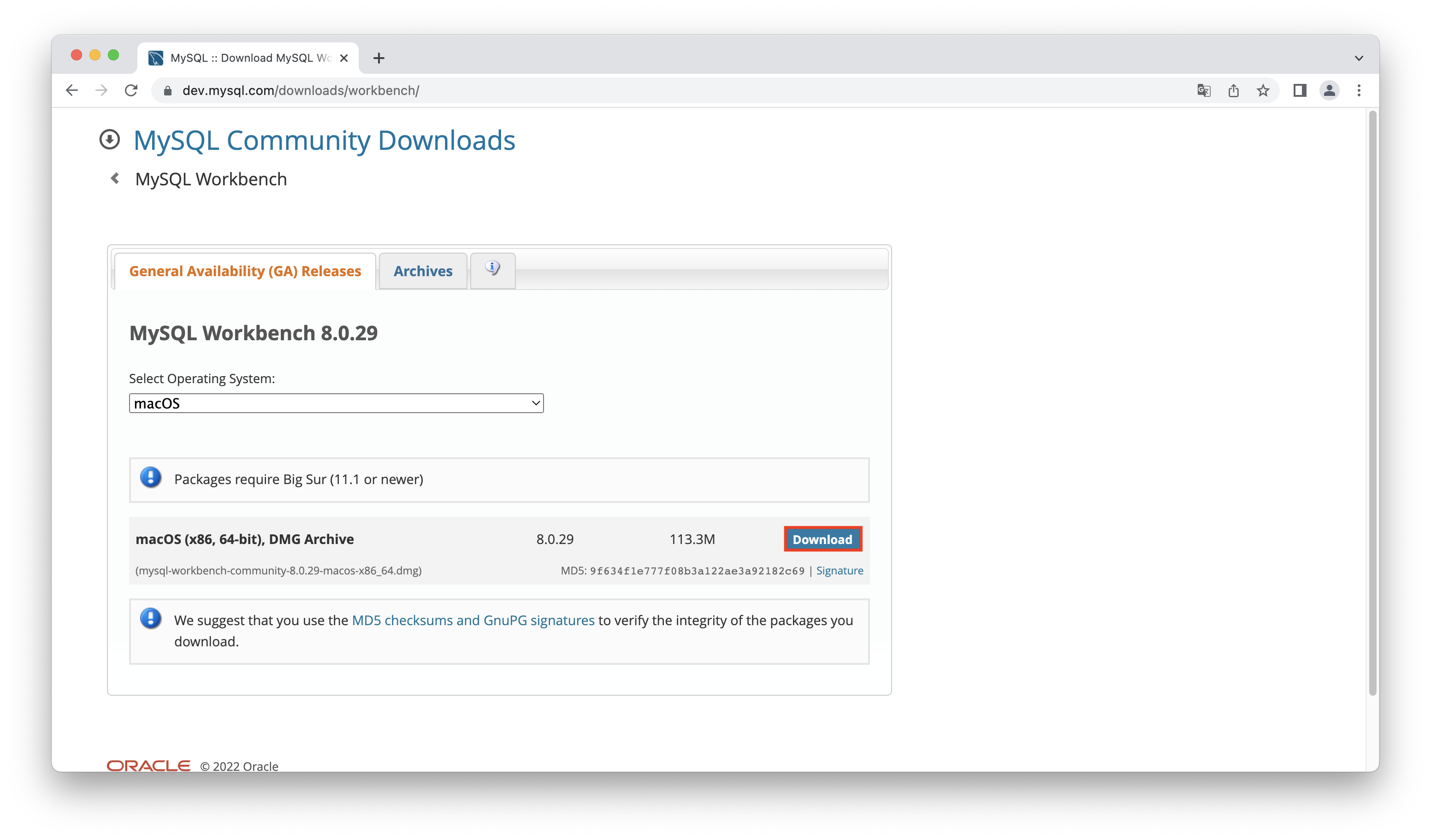Open a new tab with plus button
The image size is (1431, 840).
tap(379, 58)
